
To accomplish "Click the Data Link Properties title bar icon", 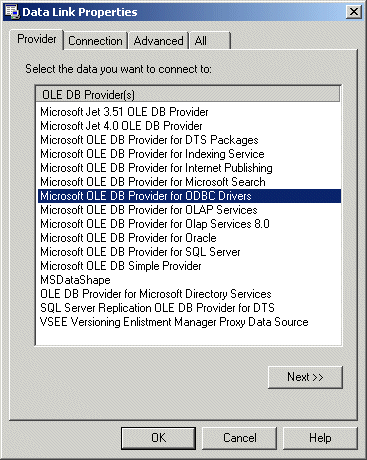I will pos(12,12).
